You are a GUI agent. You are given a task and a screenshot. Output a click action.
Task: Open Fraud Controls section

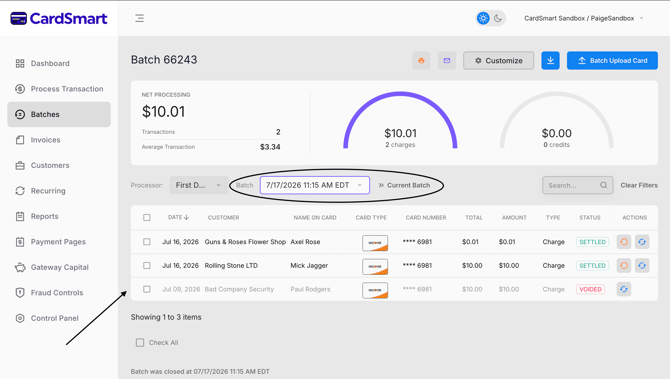click(x=59, y=293)
